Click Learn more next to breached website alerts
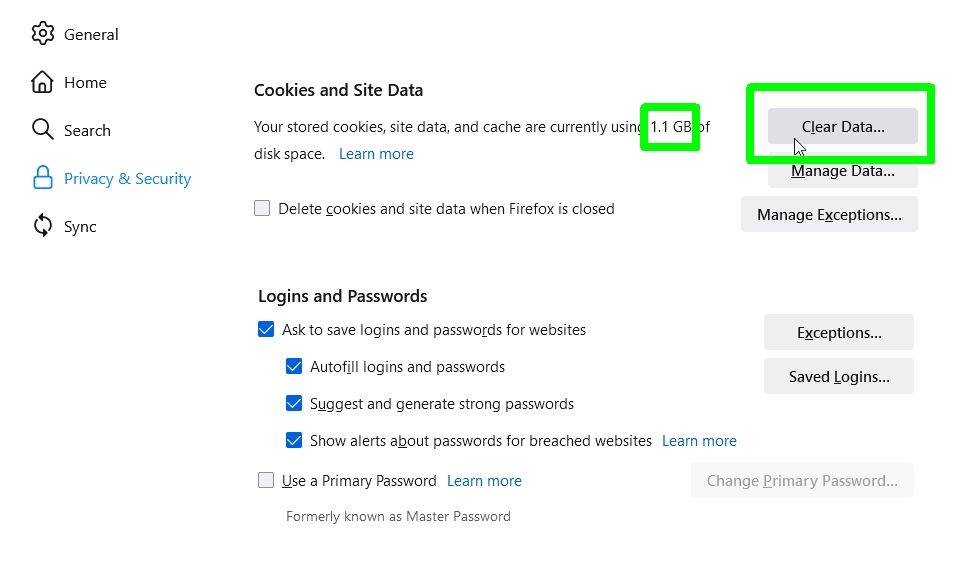The image size is (955, 579). coord(699,440)
